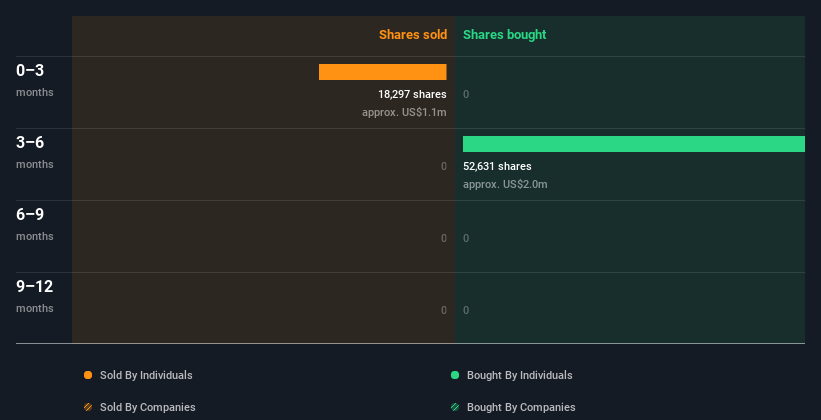This screenshot has width=821, height=420.
Task: Select the 9–12 months row label
Action: (x=34, y=295)
